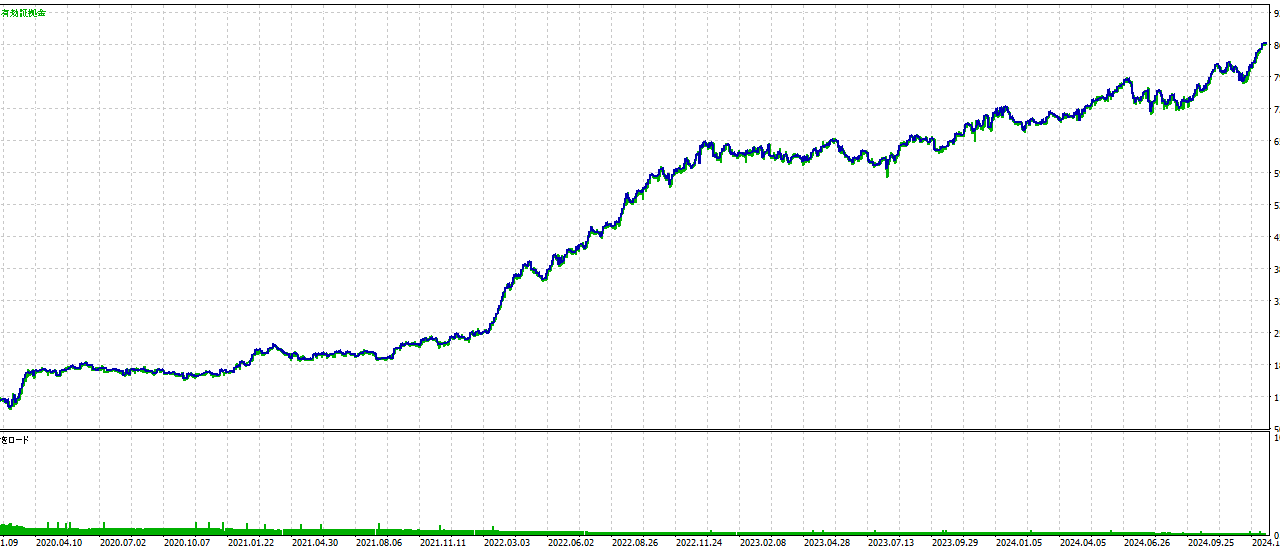Select the 2022.11.24 axis date

[699, 543]
